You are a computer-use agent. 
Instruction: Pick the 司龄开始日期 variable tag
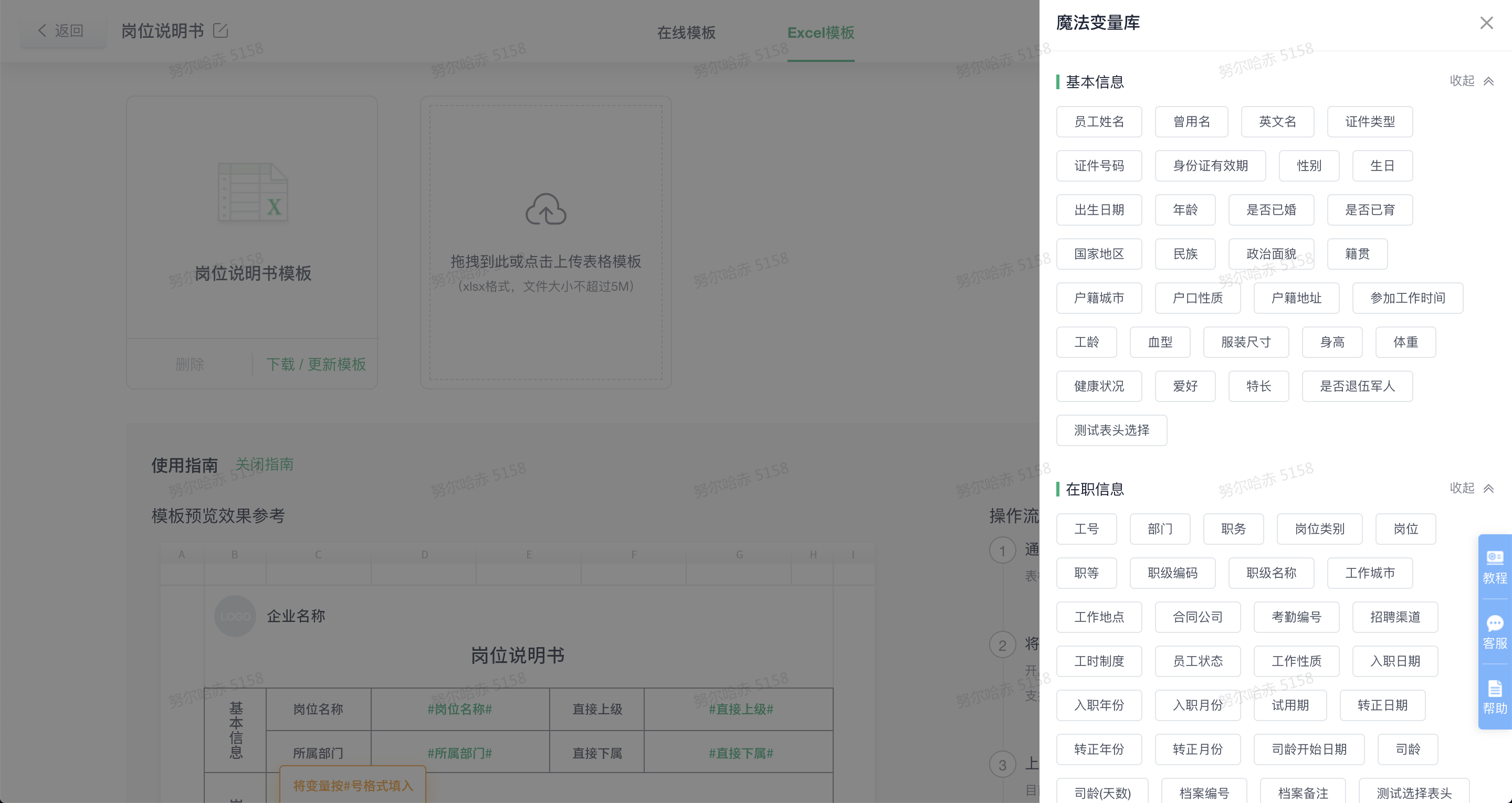point(1309,749)
